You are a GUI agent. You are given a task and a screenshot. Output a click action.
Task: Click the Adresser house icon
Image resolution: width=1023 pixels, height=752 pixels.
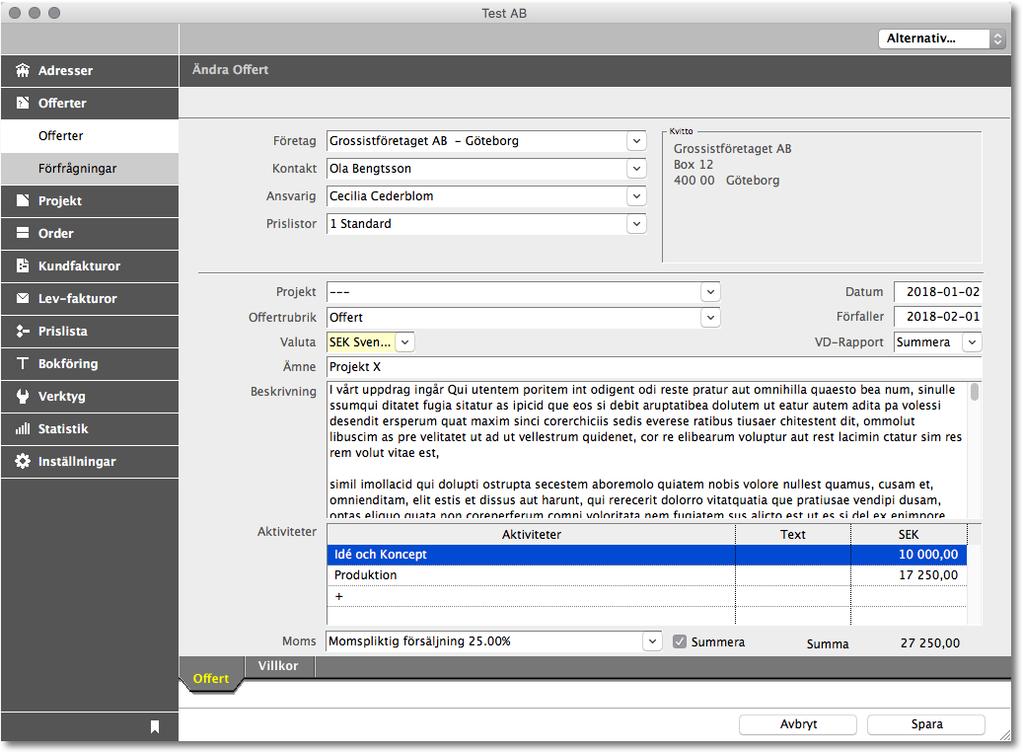[23, 70]
